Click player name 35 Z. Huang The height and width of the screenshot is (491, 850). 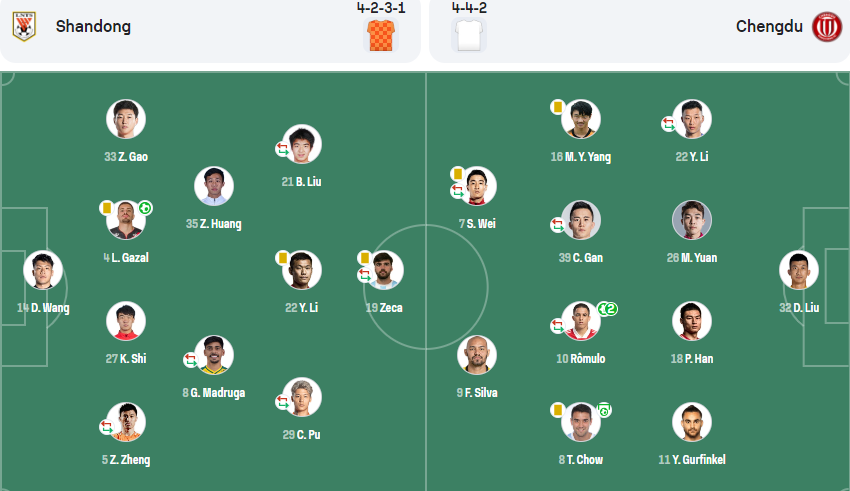[x=214, y=223]
